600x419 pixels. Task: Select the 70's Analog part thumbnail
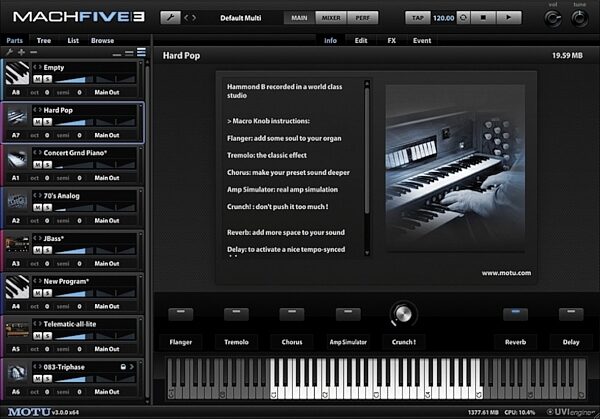pos(17,201)
